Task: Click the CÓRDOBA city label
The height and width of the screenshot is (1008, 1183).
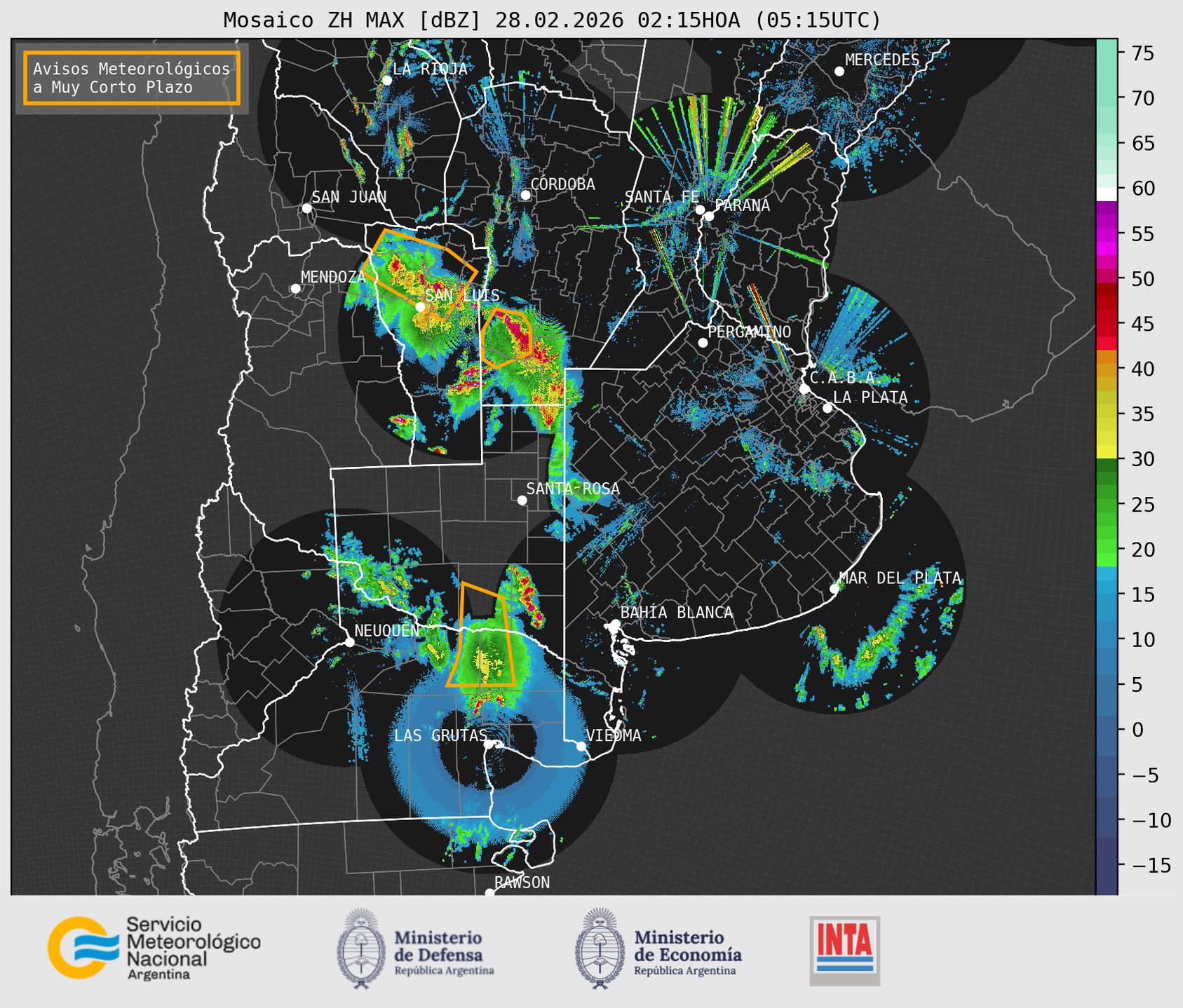Action: 562,184
